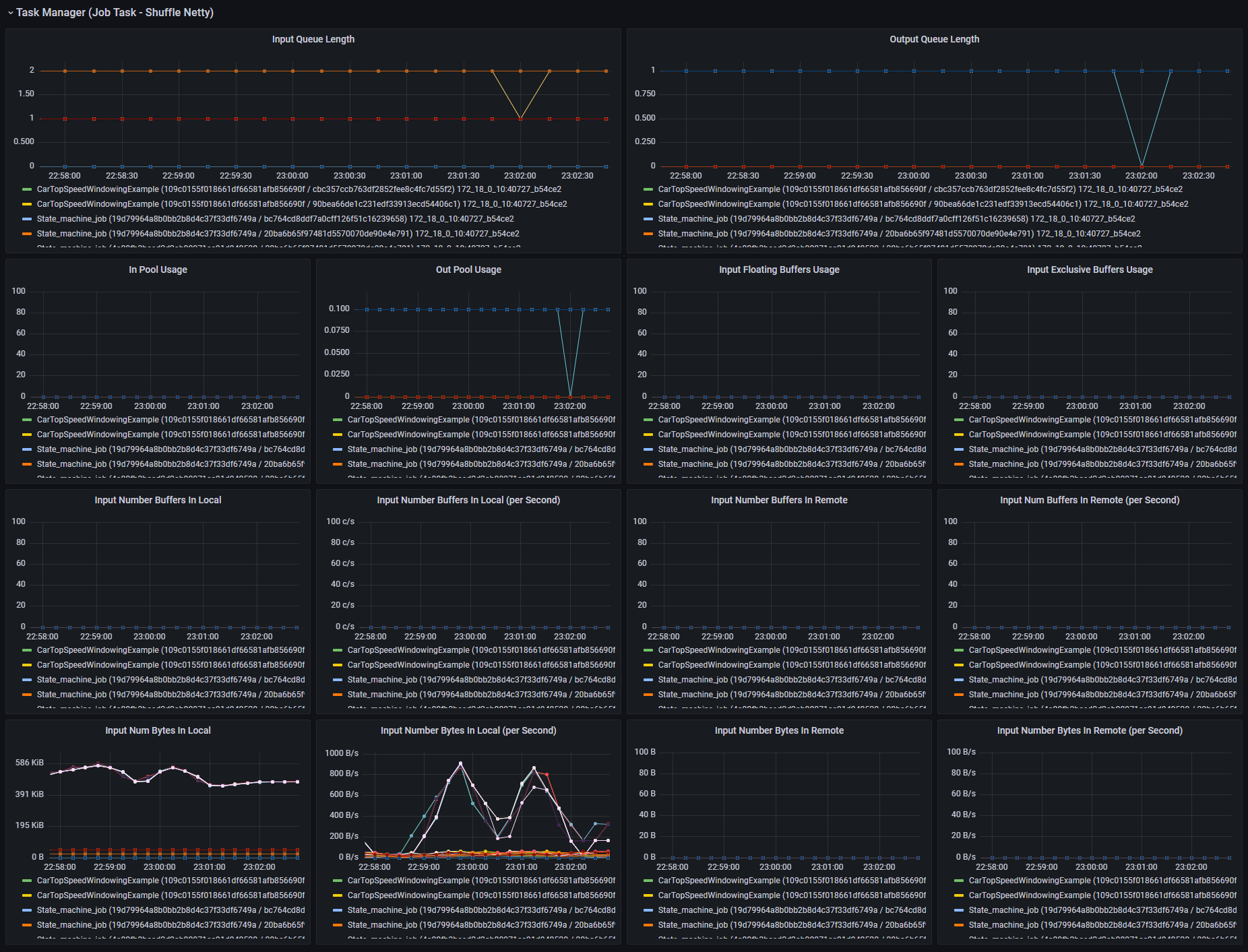
Task: Click Input Num Buffers In Remote (per Second) title
Action: [x=1090, y=500]
